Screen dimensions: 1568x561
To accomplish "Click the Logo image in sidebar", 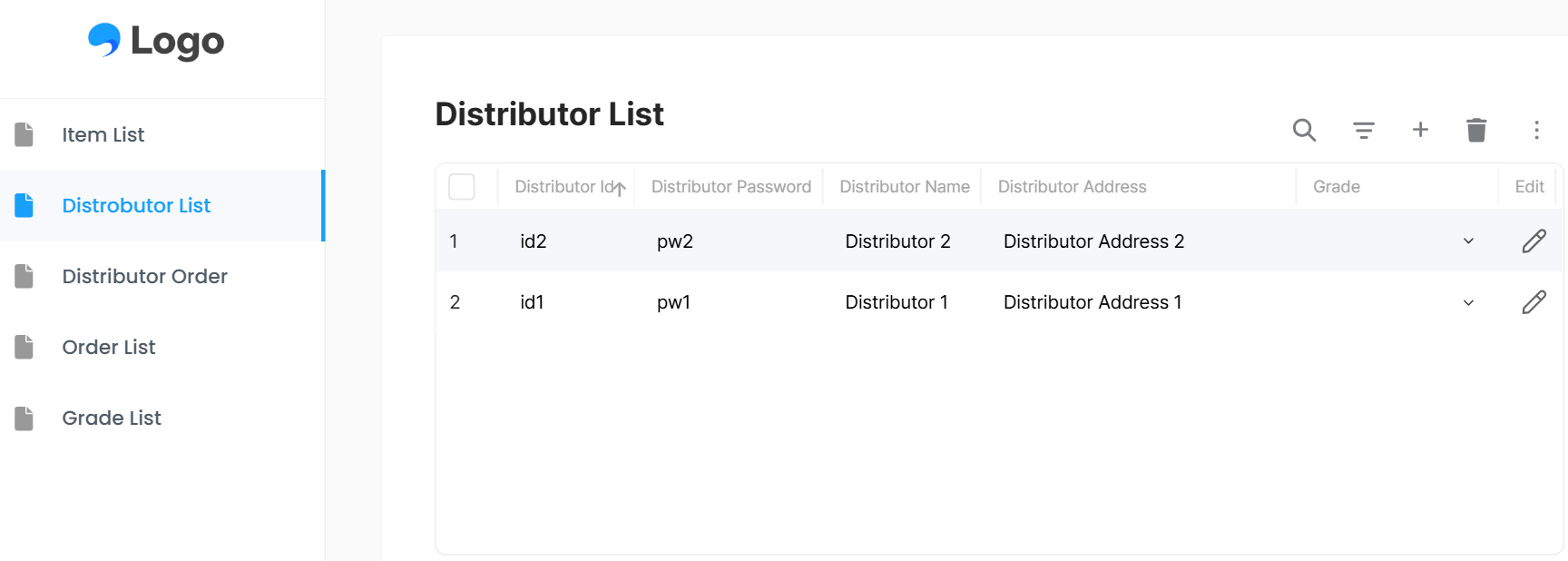I will click(x=156, y=41).
